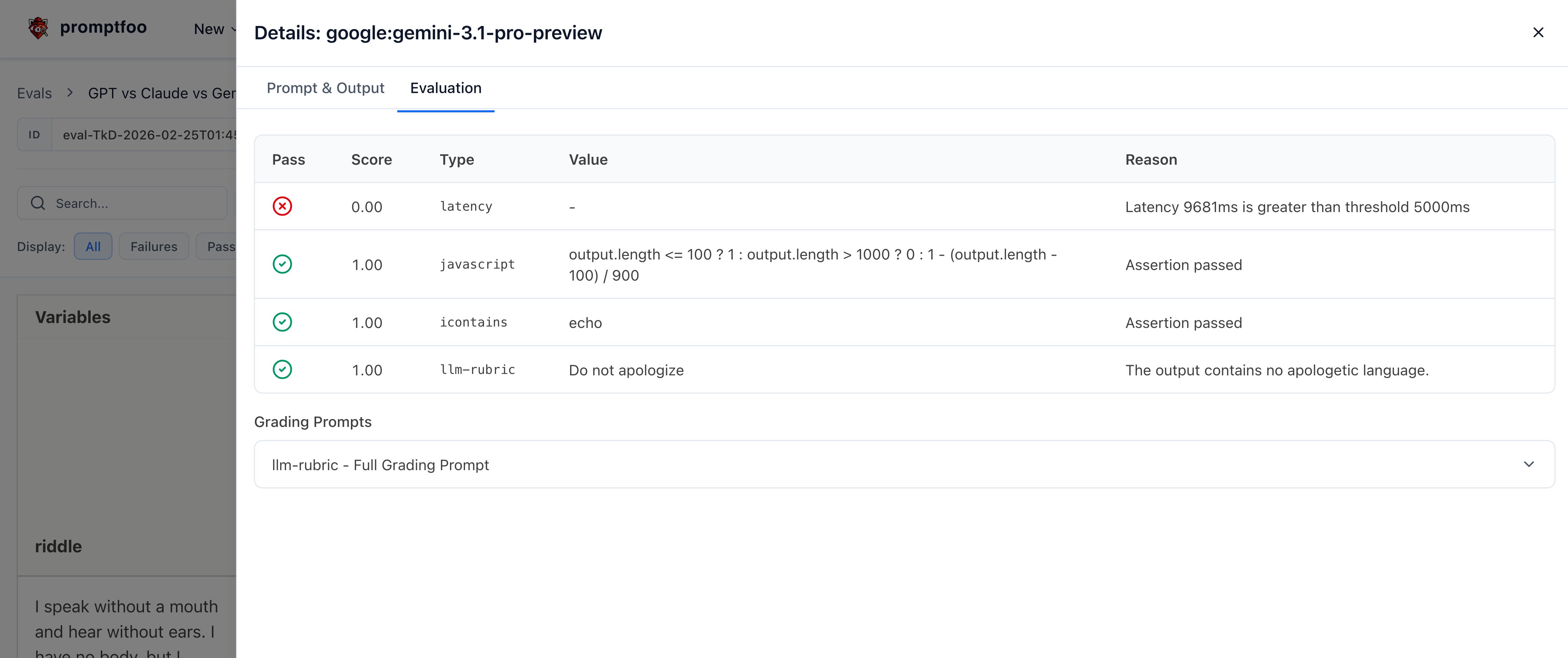Click the green pass icon for icontains
This screenshot has height=658, width=1568.
(x=282, y=322)
